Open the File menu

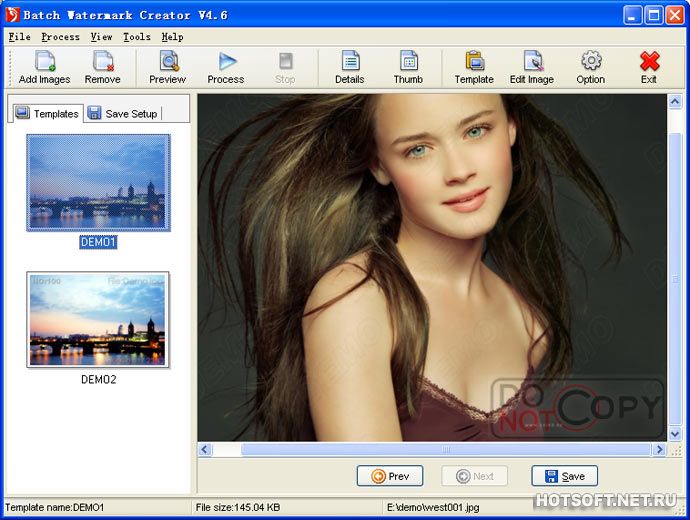19,37
